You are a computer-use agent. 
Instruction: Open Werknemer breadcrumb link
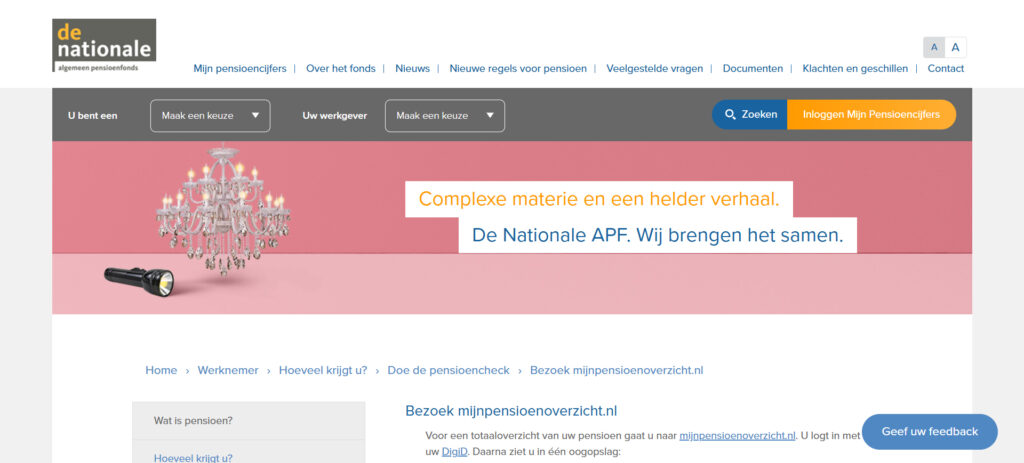pos(228,370)
